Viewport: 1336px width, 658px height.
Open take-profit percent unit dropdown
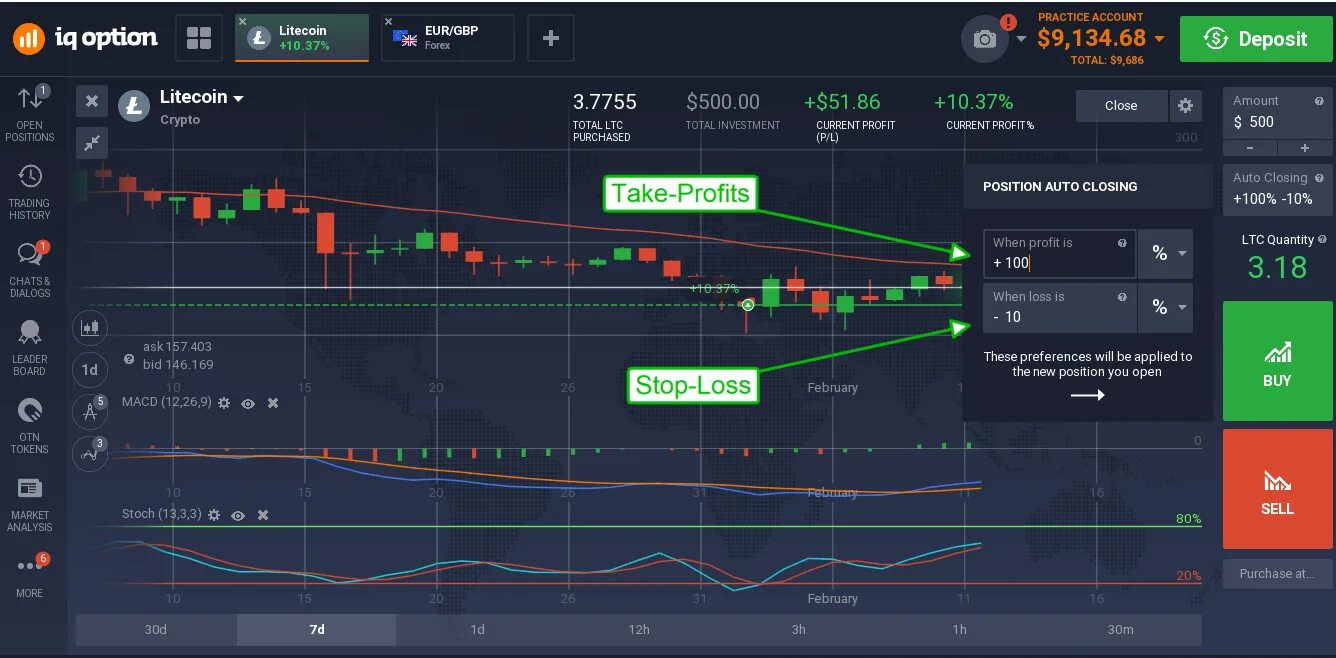click(x=1165, y=254)
